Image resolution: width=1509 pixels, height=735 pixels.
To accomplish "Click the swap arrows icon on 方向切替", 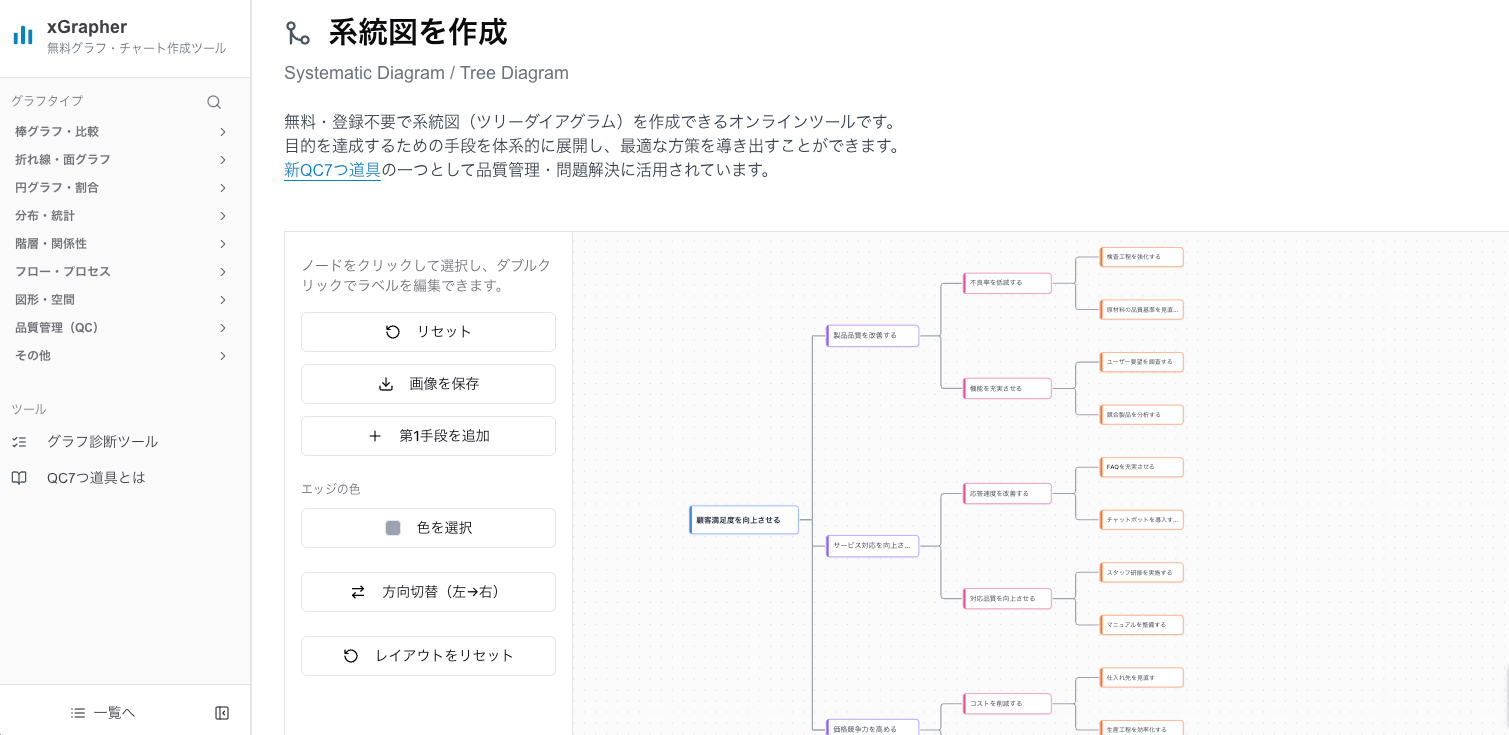I will 357,591.
